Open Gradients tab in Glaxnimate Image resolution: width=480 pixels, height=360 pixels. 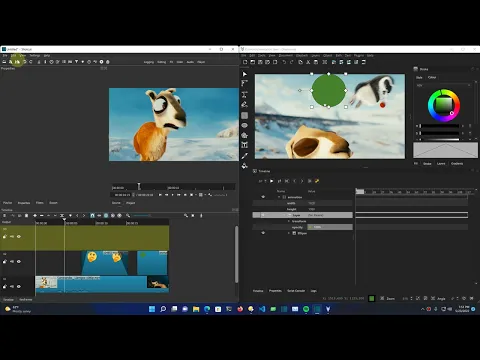(x=457, y=163)
